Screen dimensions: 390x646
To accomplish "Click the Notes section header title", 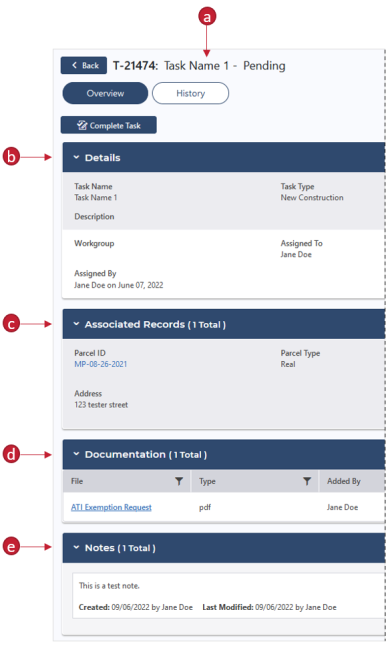I will tap(120, 548).
